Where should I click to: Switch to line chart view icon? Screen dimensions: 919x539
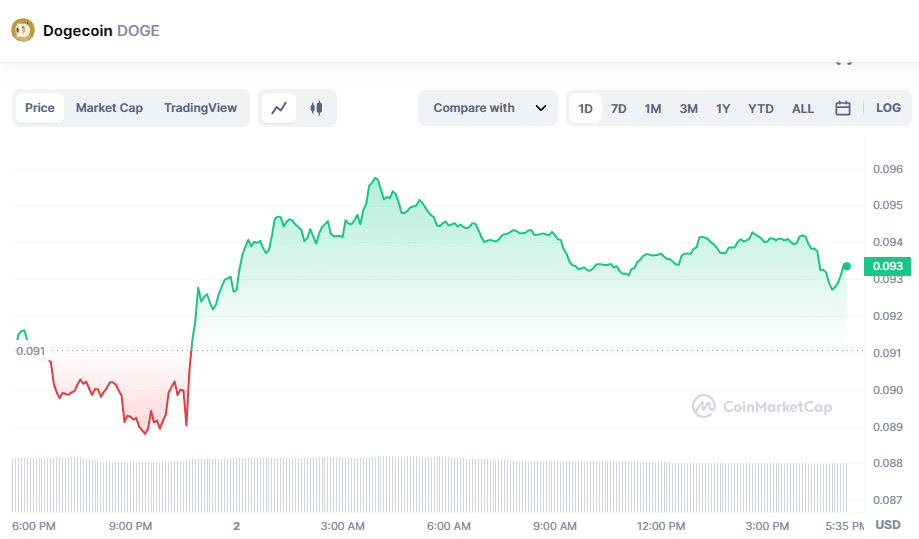point(279,108)
